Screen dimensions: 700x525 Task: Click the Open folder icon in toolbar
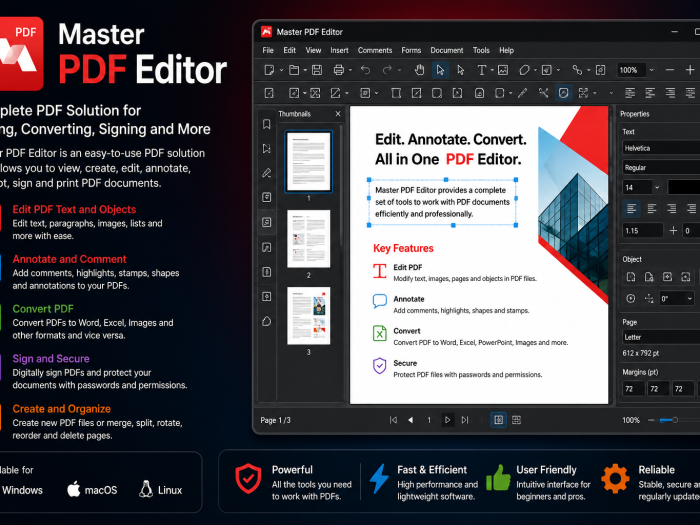(294, 70)
